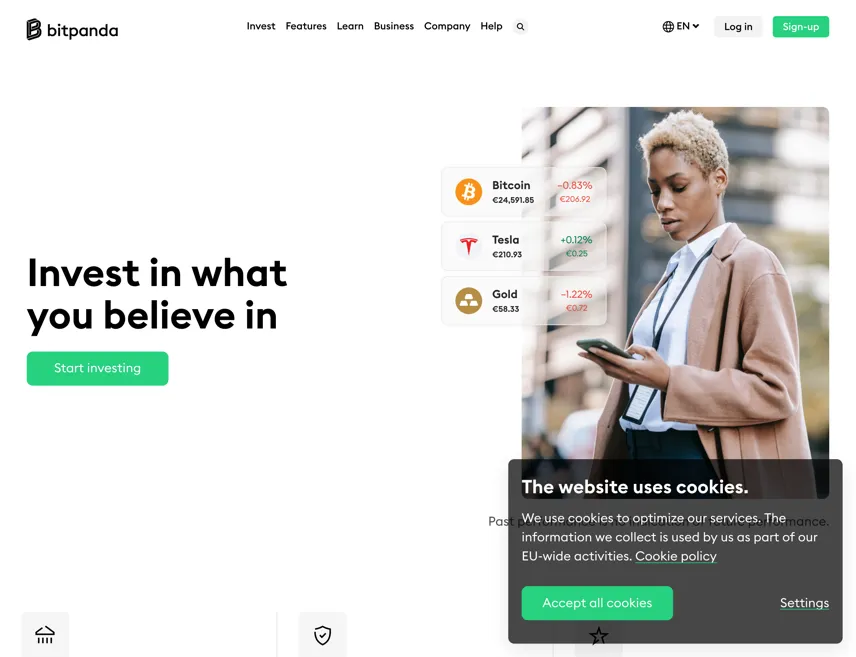Open the Company menu
The height and width of the screenshot is (657, 856).
(x=447, y=26)
